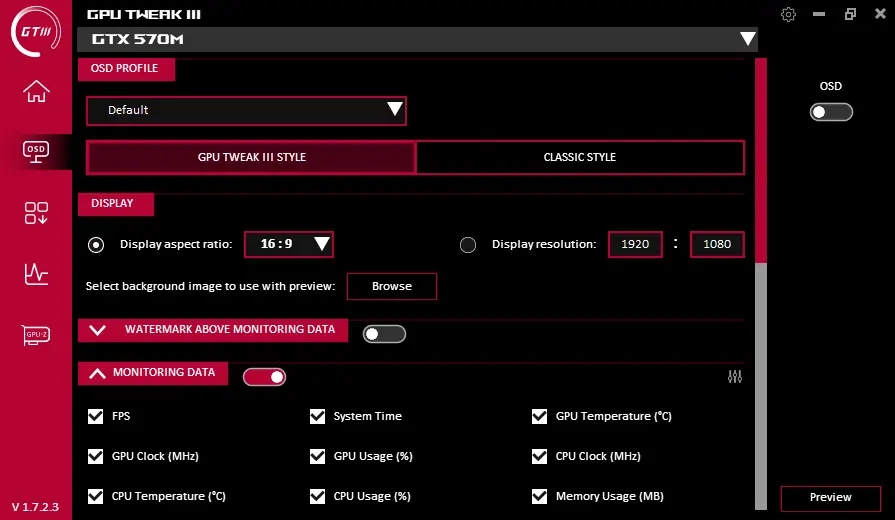Open settings gear in title bar
Image resolution: width=895 pixels, height=520 pixels.
(788, 14)
